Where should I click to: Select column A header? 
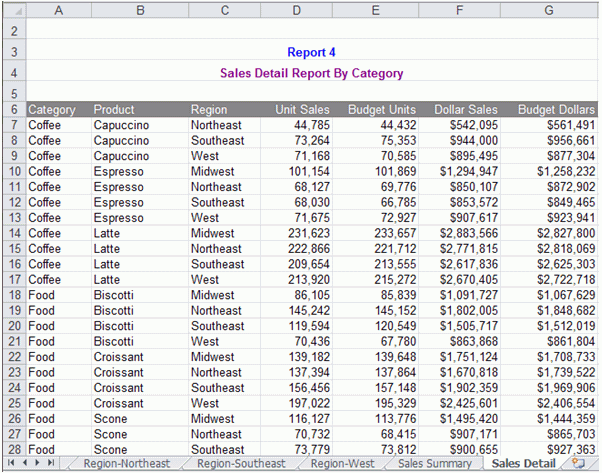(57, 10)
